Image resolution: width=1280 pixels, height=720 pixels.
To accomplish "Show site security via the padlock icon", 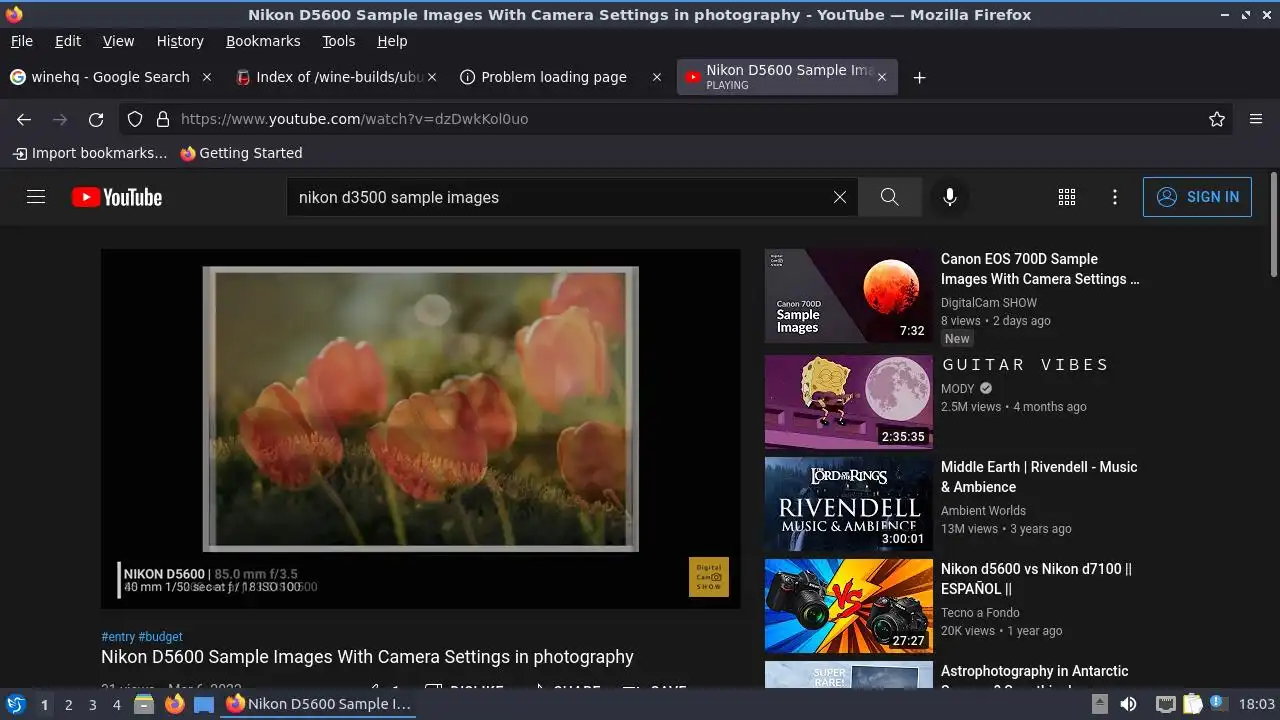I will 163,119.
